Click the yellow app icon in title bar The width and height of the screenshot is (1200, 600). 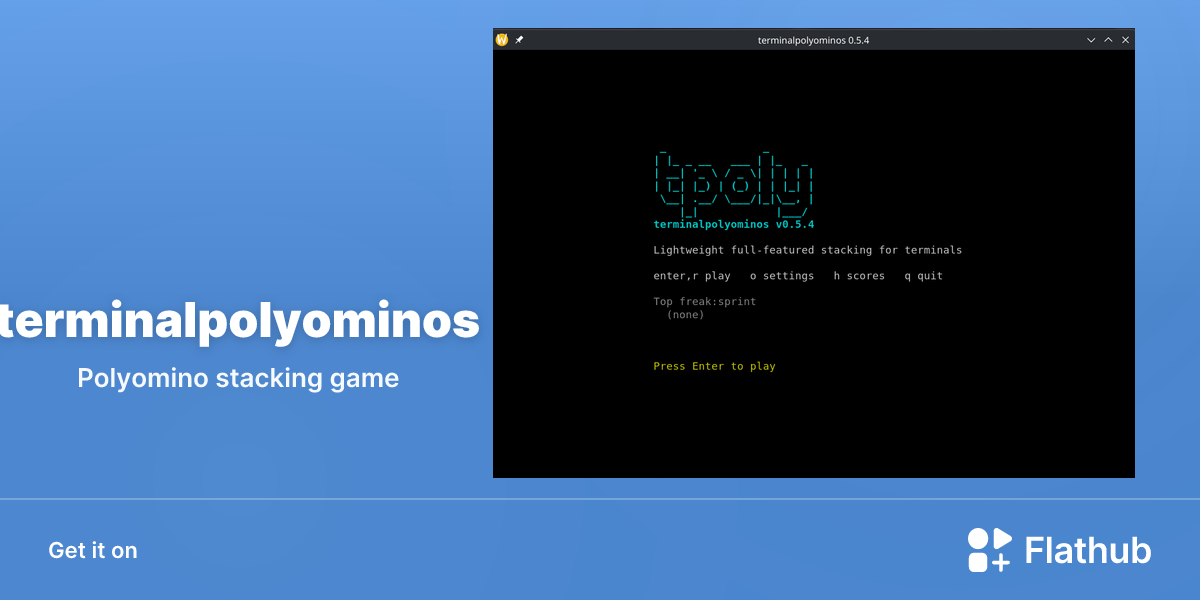click(x=502, y=40)
